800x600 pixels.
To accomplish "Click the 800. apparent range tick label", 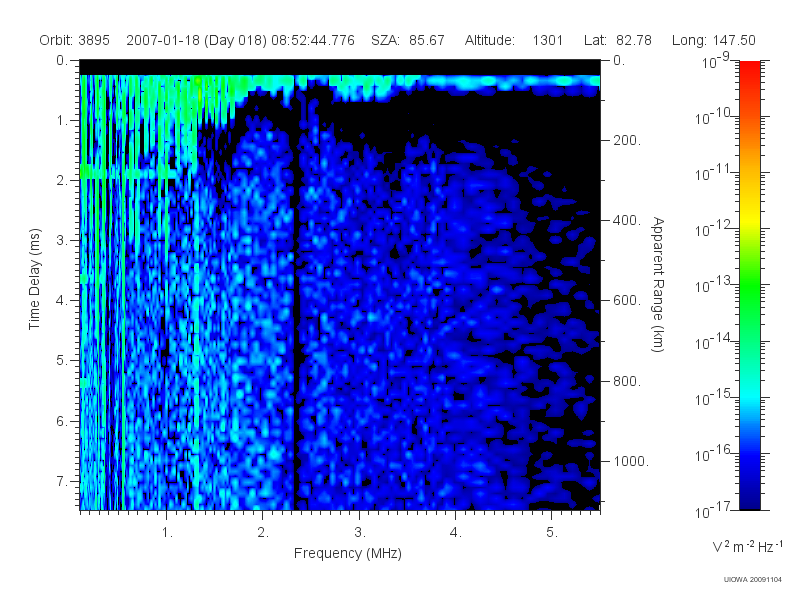I will pyautogui.click(x=627, y=381).
